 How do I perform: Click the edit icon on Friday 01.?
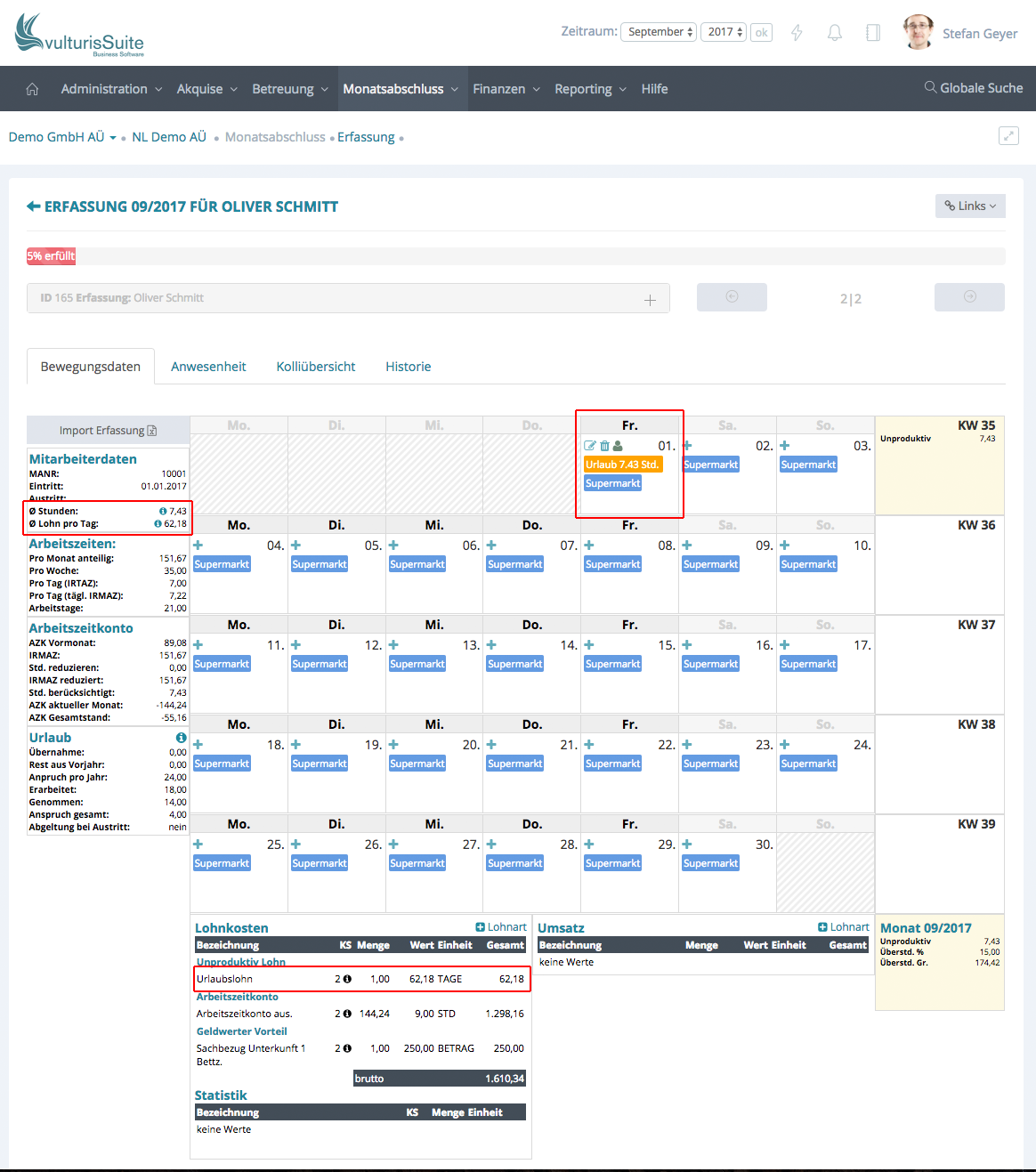click(589, 446)
